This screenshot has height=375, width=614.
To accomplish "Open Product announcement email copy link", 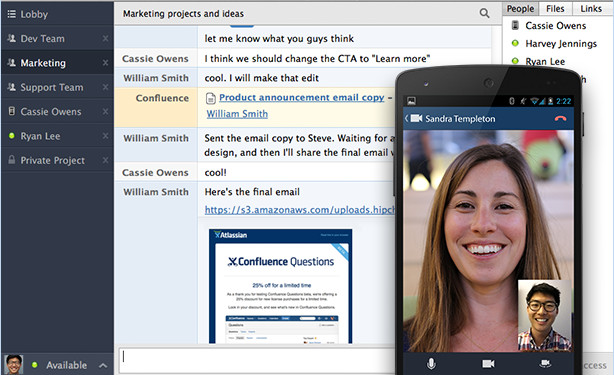I will [x=302, y=97].
